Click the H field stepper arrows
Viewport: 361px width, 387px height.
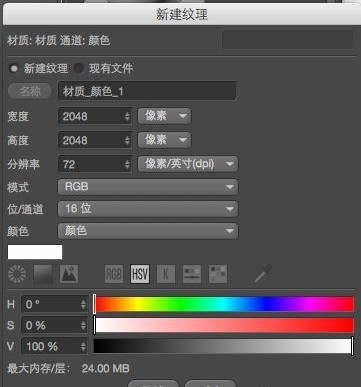tap(83, 304)
